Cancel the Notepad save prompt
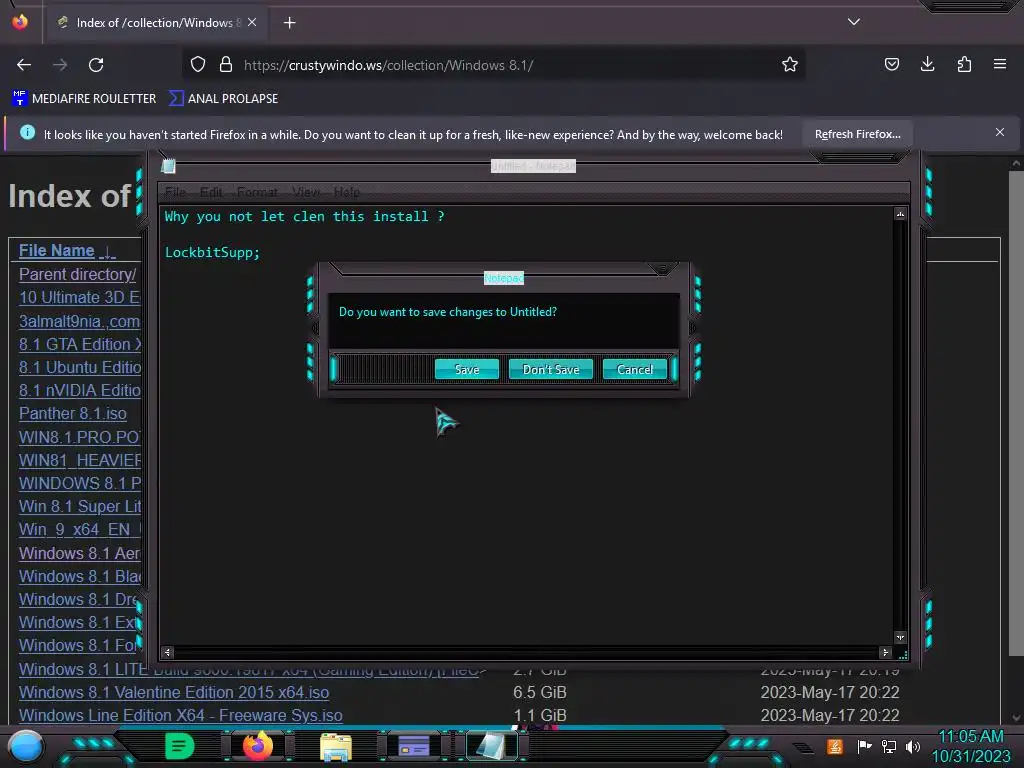The height and width of the screenshot is (768, 1024). click(634, 369)
